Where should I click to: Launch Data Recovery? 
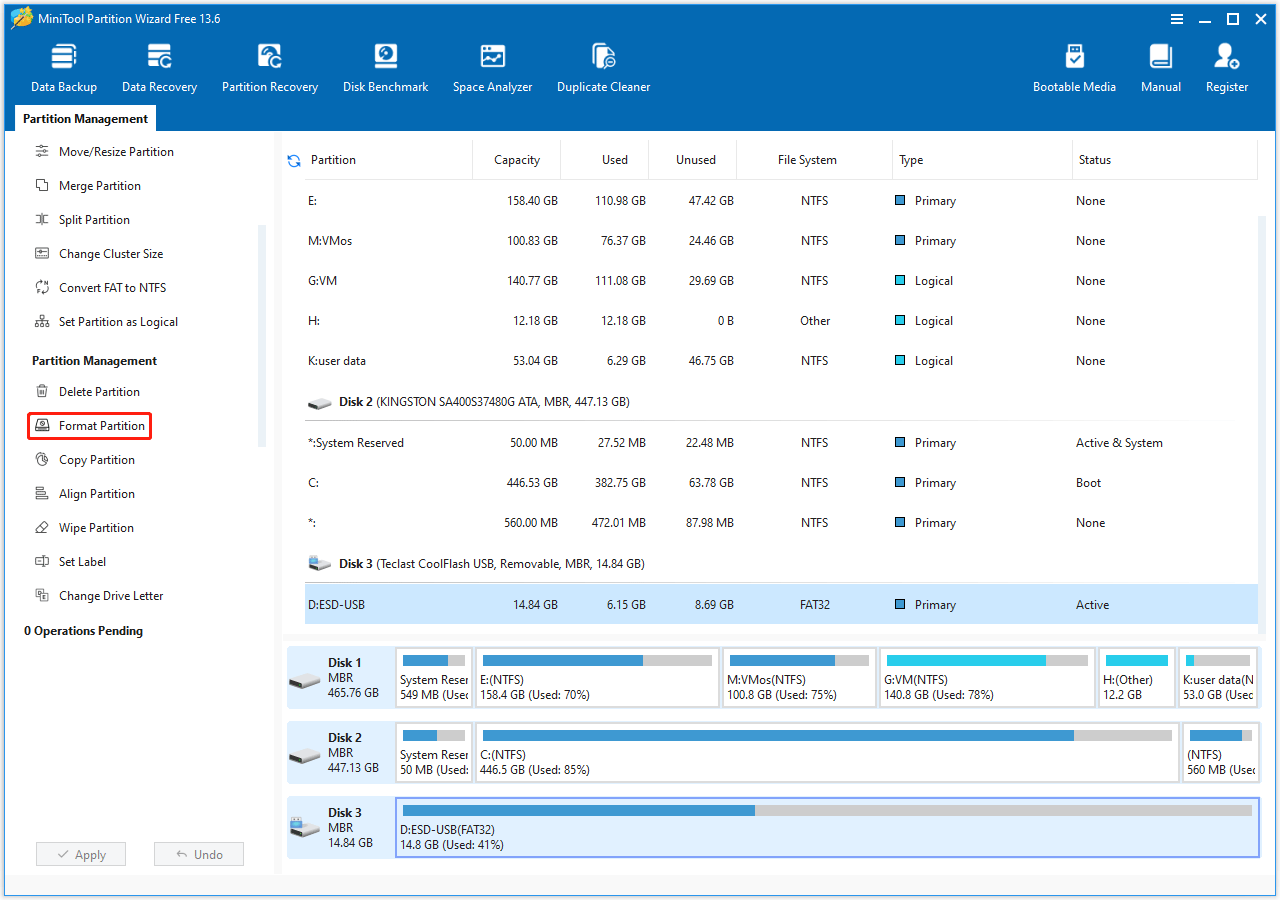click(x=159, y=65)
